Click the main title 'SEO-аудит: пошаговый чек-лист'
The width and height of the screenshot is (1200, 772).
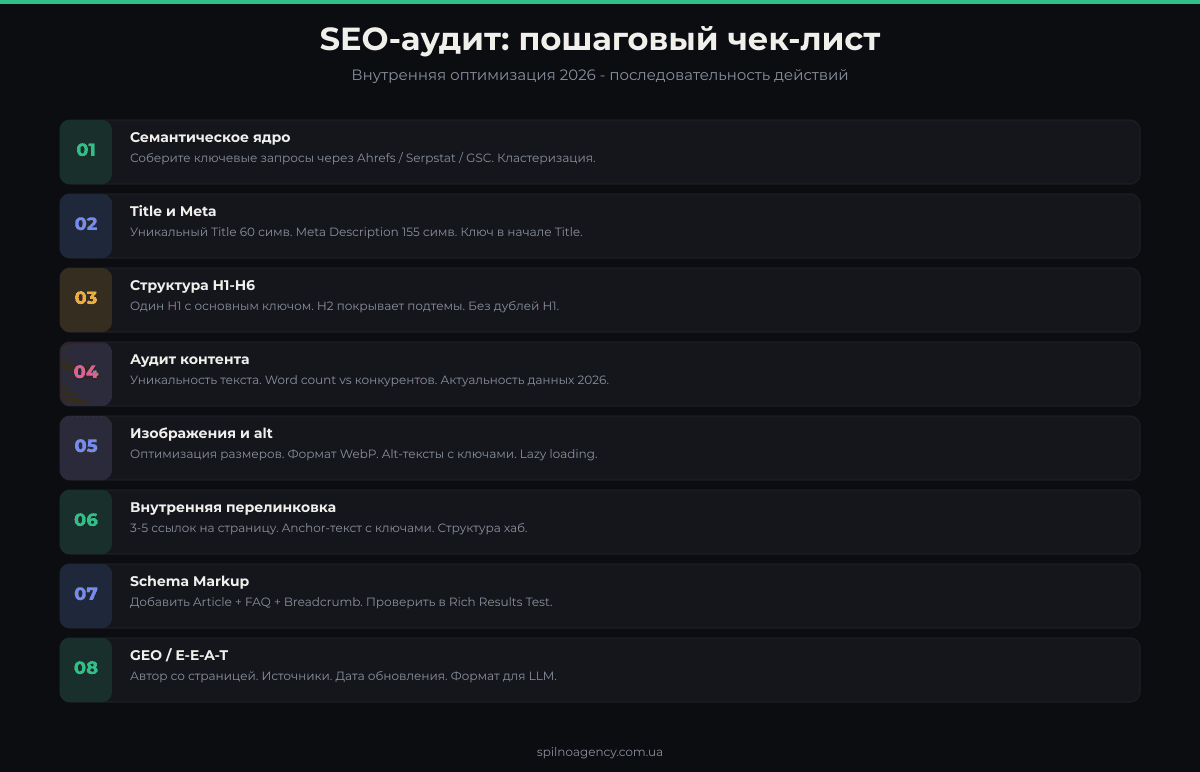coord(600,40)
